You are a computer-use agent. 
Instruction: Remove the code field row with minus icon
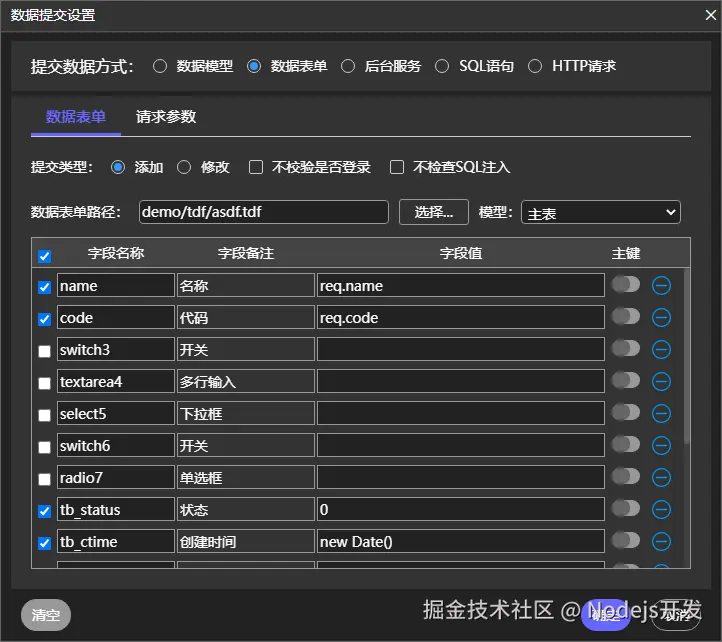point(661,317)
